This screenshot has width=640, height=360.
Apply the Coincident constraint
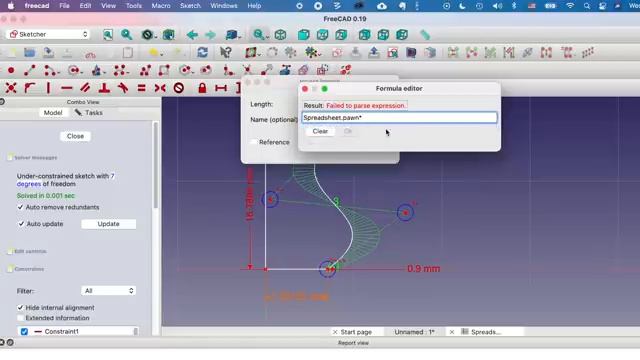(x=11, y=88)
